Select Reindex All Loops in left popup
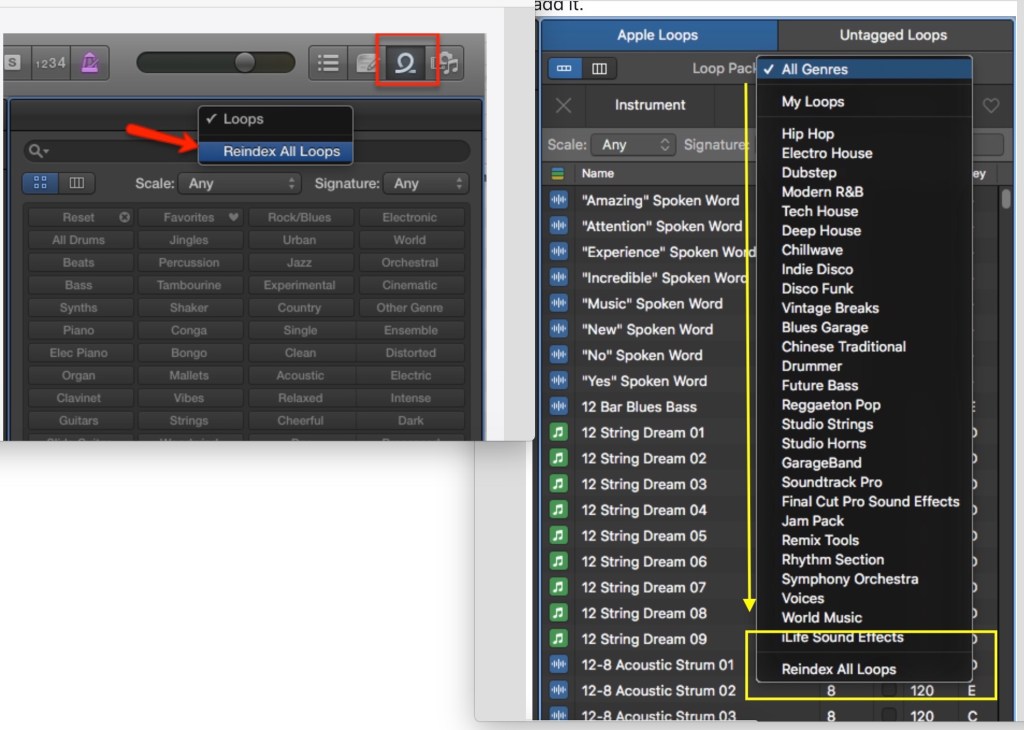 [275, 151]
